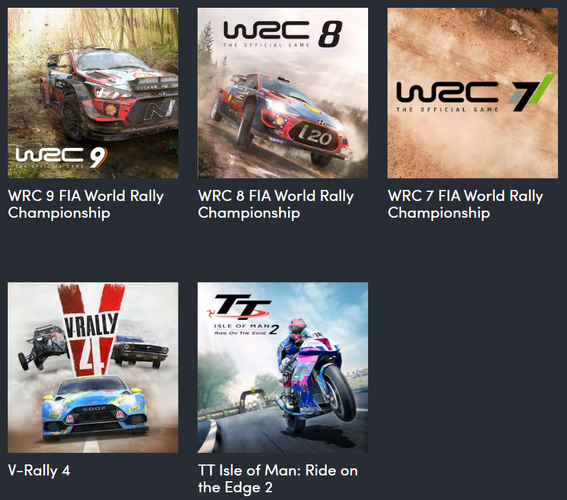Click the WRC 7 logo with green slash

pos(475,94)
